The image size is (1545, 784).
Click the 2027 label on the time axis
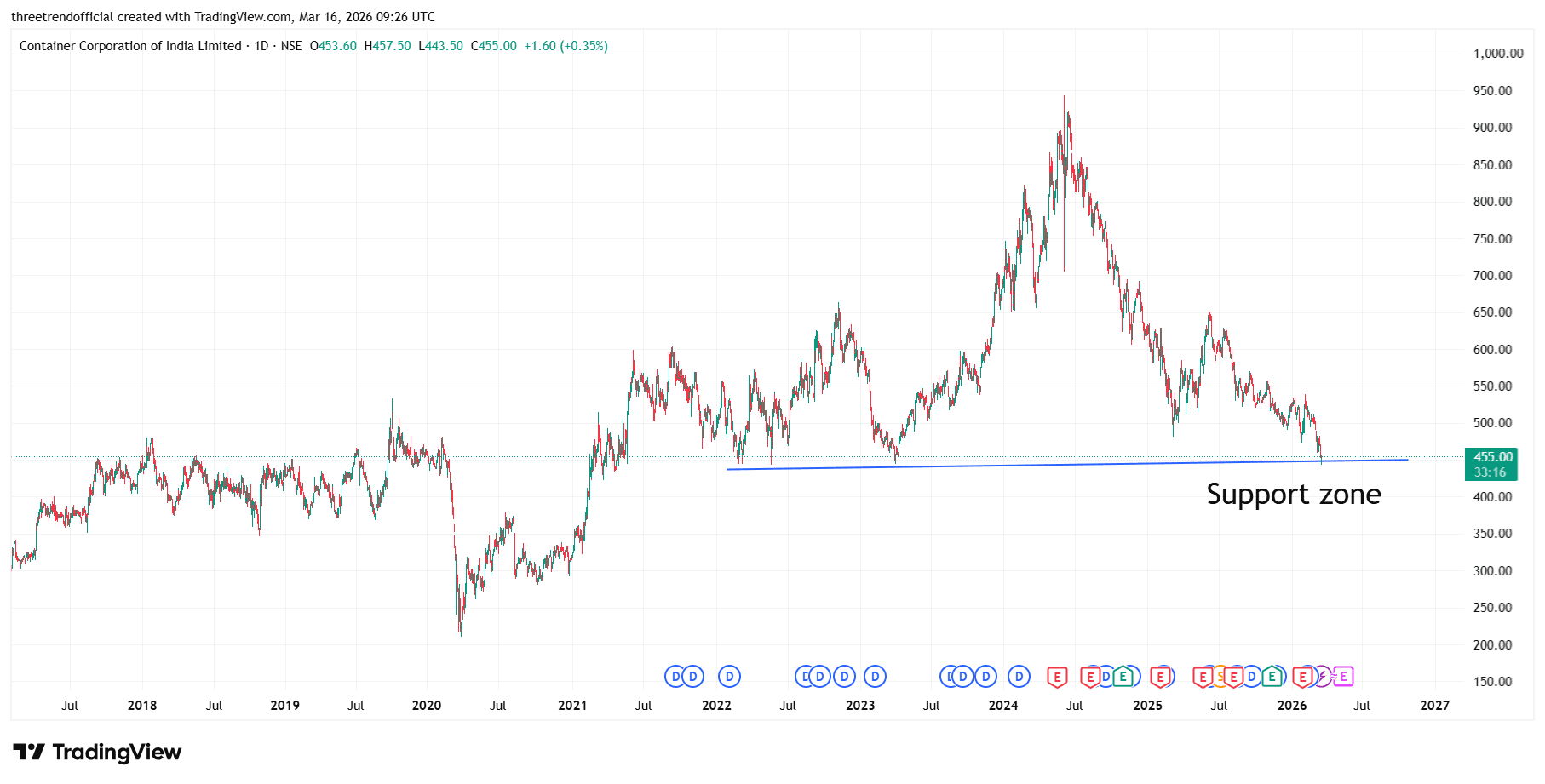pos(1435,706)
